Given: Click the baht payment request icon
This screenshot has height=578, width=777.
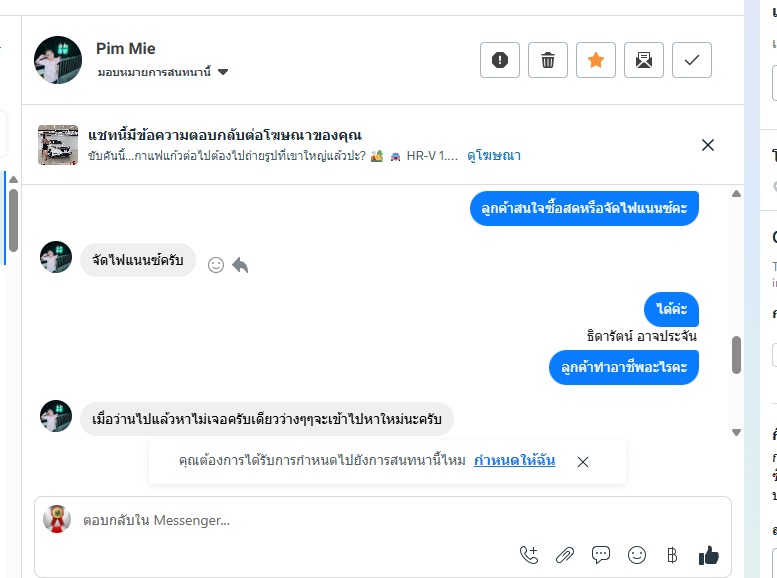Looking at the screenshot, I should point(672,555).
